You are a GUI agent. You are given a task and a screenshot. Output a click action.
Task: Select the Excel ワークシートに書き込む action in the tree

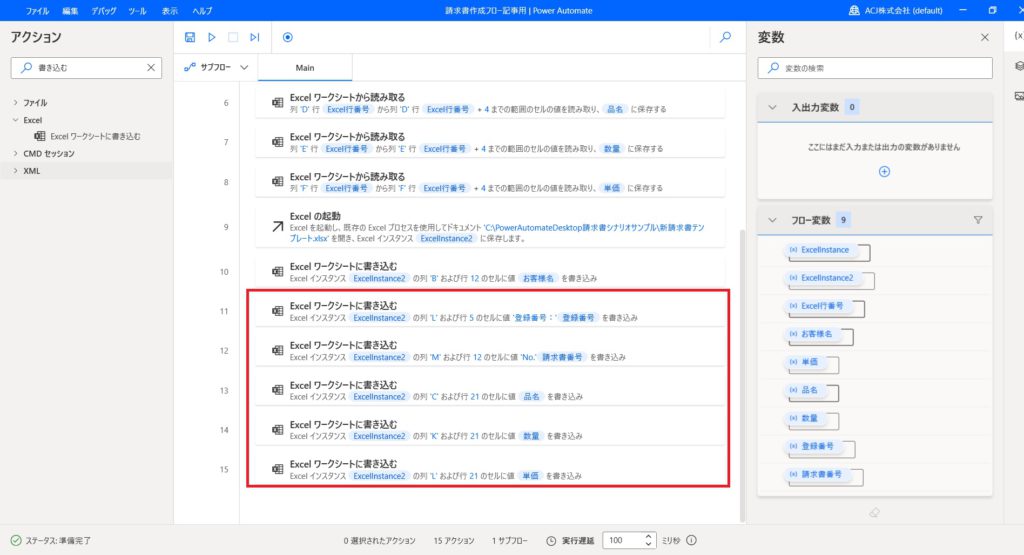pos(95,136)
